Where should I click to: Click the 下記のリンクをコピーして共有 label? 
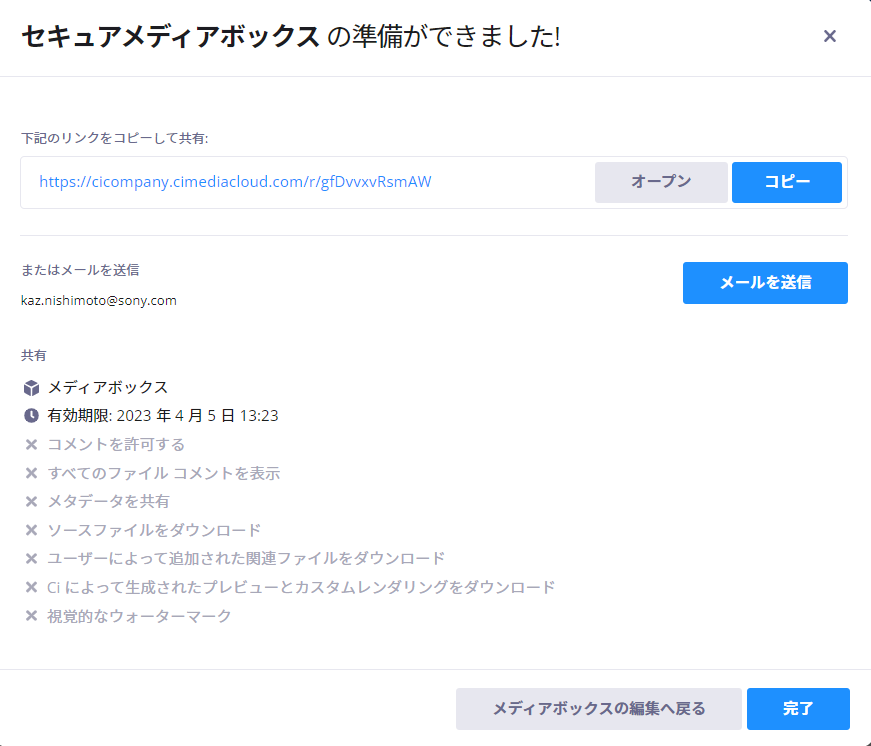pos(114,138)
